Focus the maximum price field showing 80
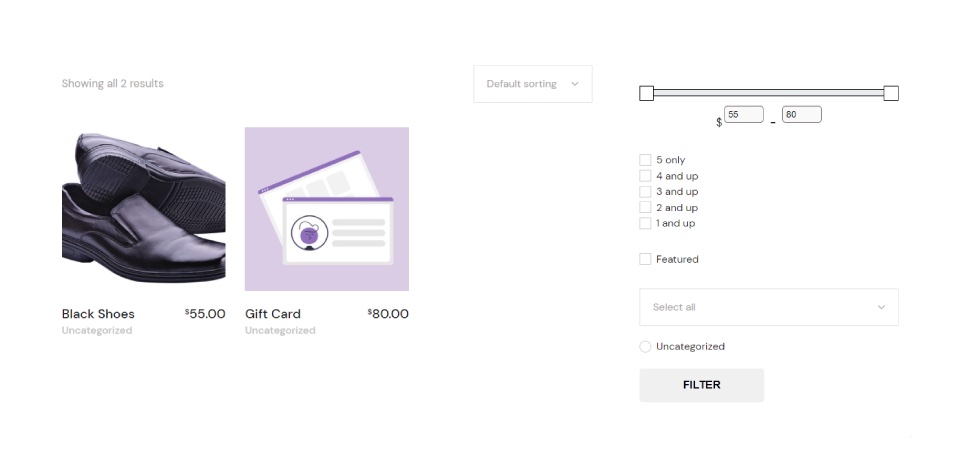The height and width of the screenshot is (457, 969). [x=802, y=114]
